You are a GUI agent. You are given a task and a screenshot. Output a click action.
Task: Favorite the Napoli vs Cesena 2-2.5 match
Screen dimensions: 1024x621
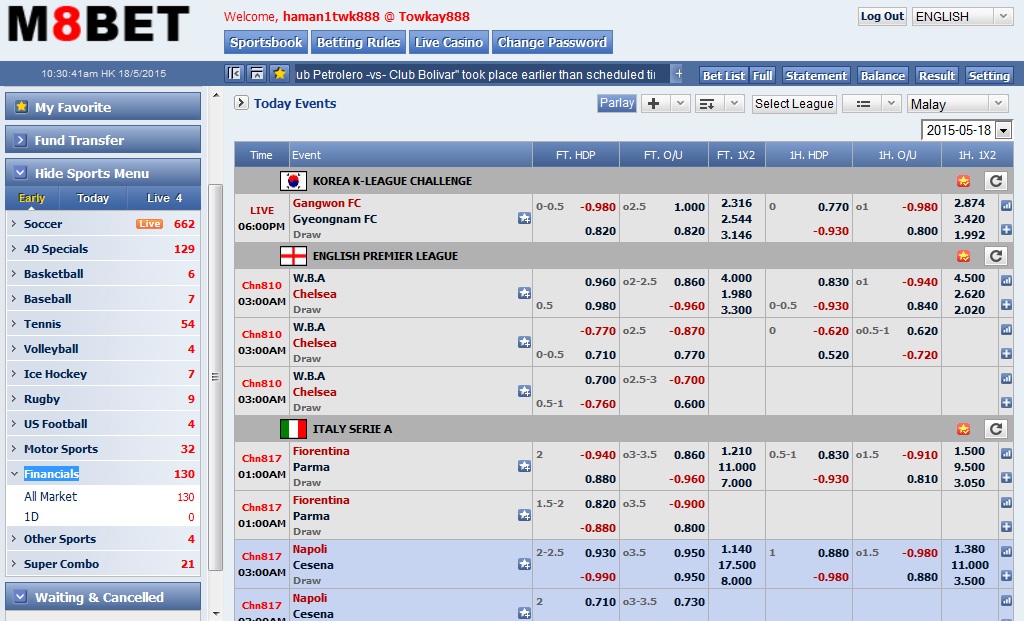coord(524,564)
